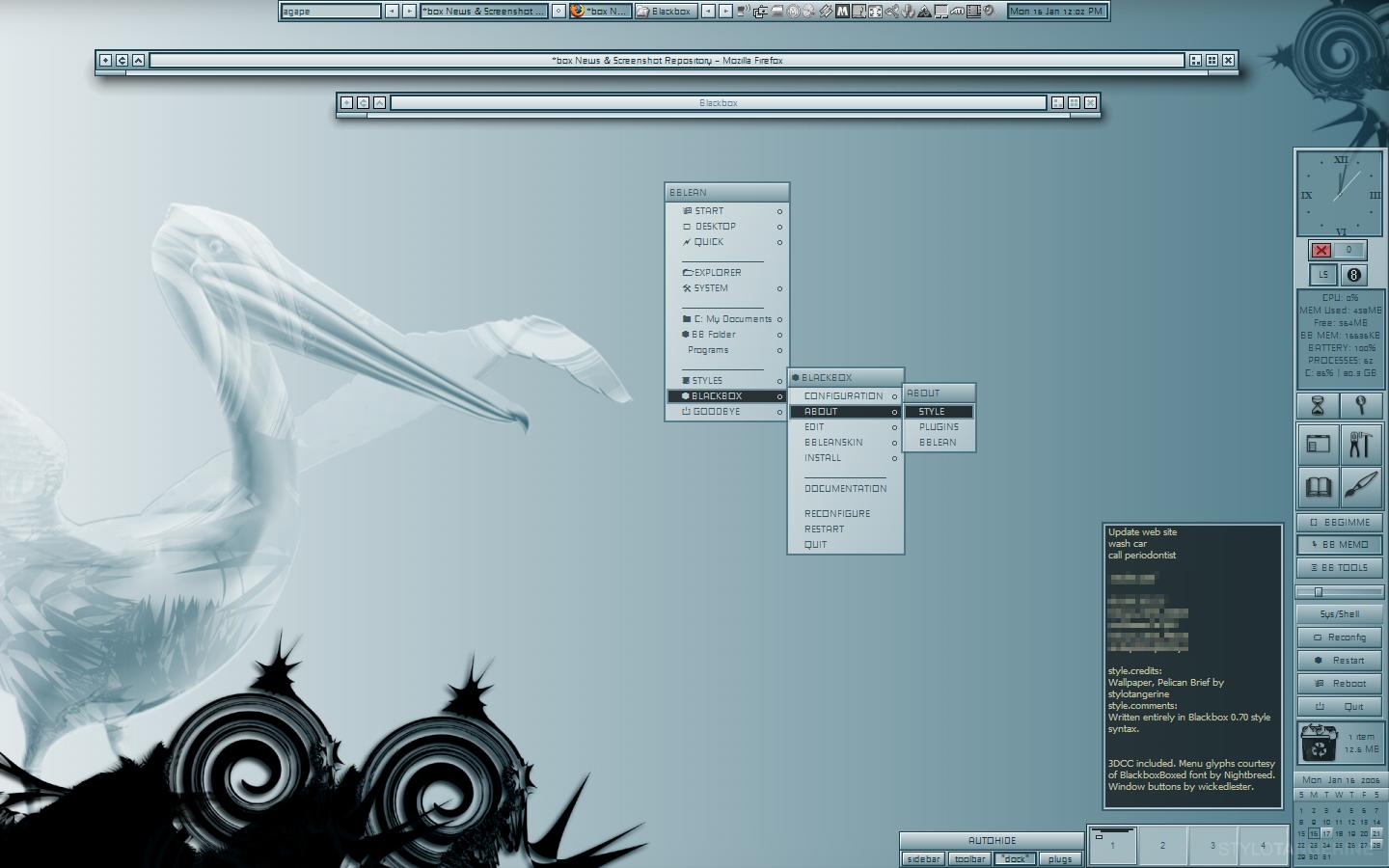The width and height of the screenshot is (1389, 868).
Task: Open the book icon in the sidebar
Action: 1319,486
